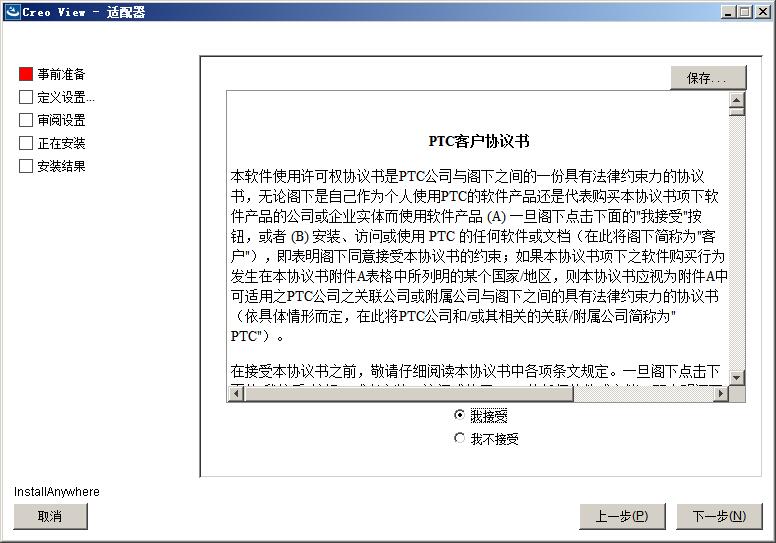Screen dimensions: 776x543
Task: Go back with 上一步(P)
Action: click(622, 516)
